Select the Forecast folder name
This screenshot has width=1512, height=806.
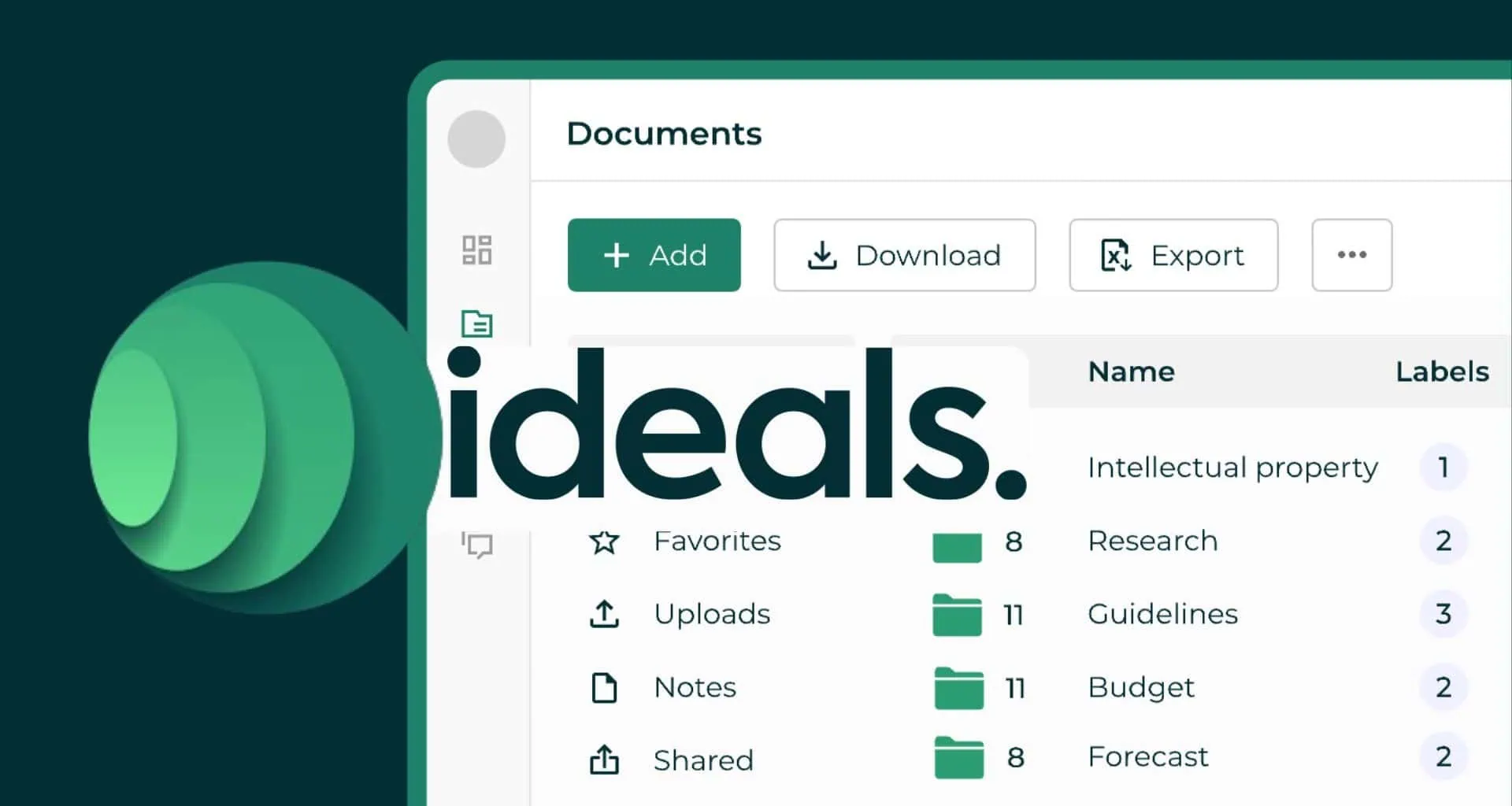pos(1147,756)
